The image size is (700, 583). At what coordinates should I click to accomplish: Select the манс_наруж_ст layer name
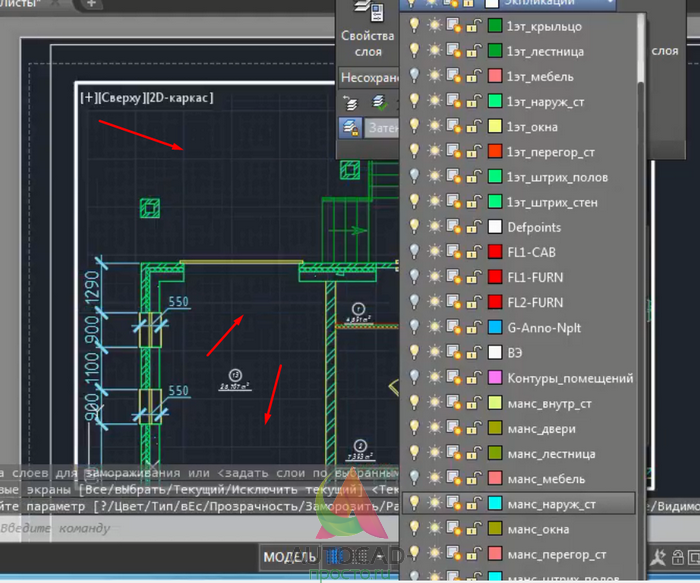point(551,504)
